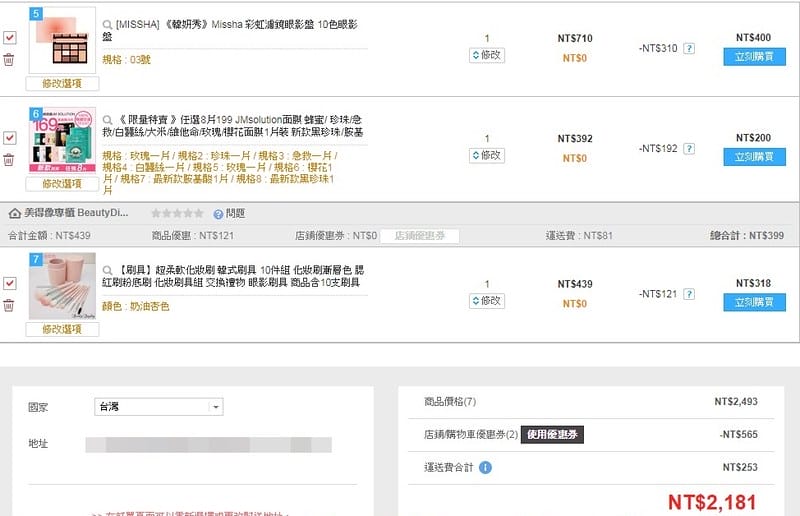
Task: Open the country dropdown showing 台灣
Action: (157, 407)
